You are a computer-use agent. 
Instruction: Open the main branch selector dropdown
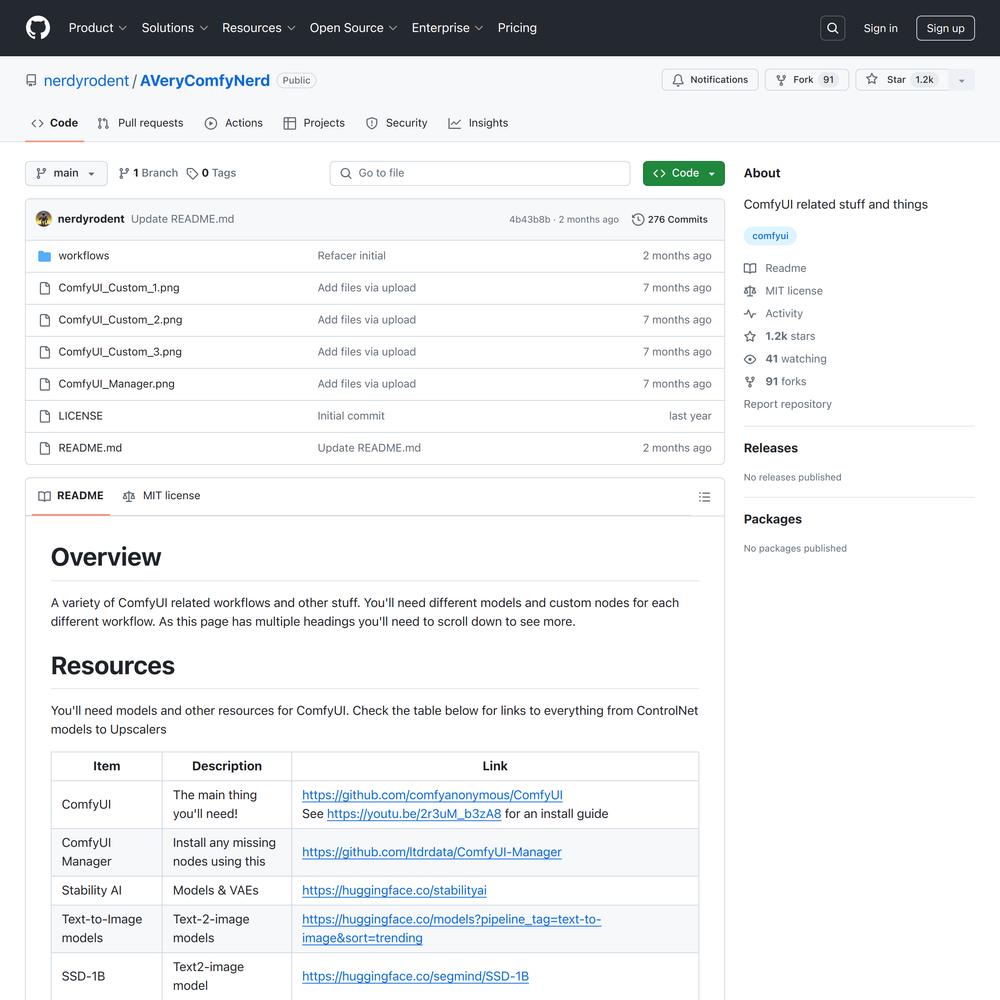66,173
